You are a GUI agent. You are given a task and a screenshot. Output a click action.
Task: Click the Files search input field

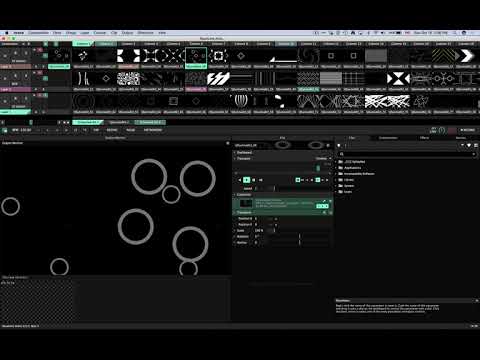pos(407,154)
